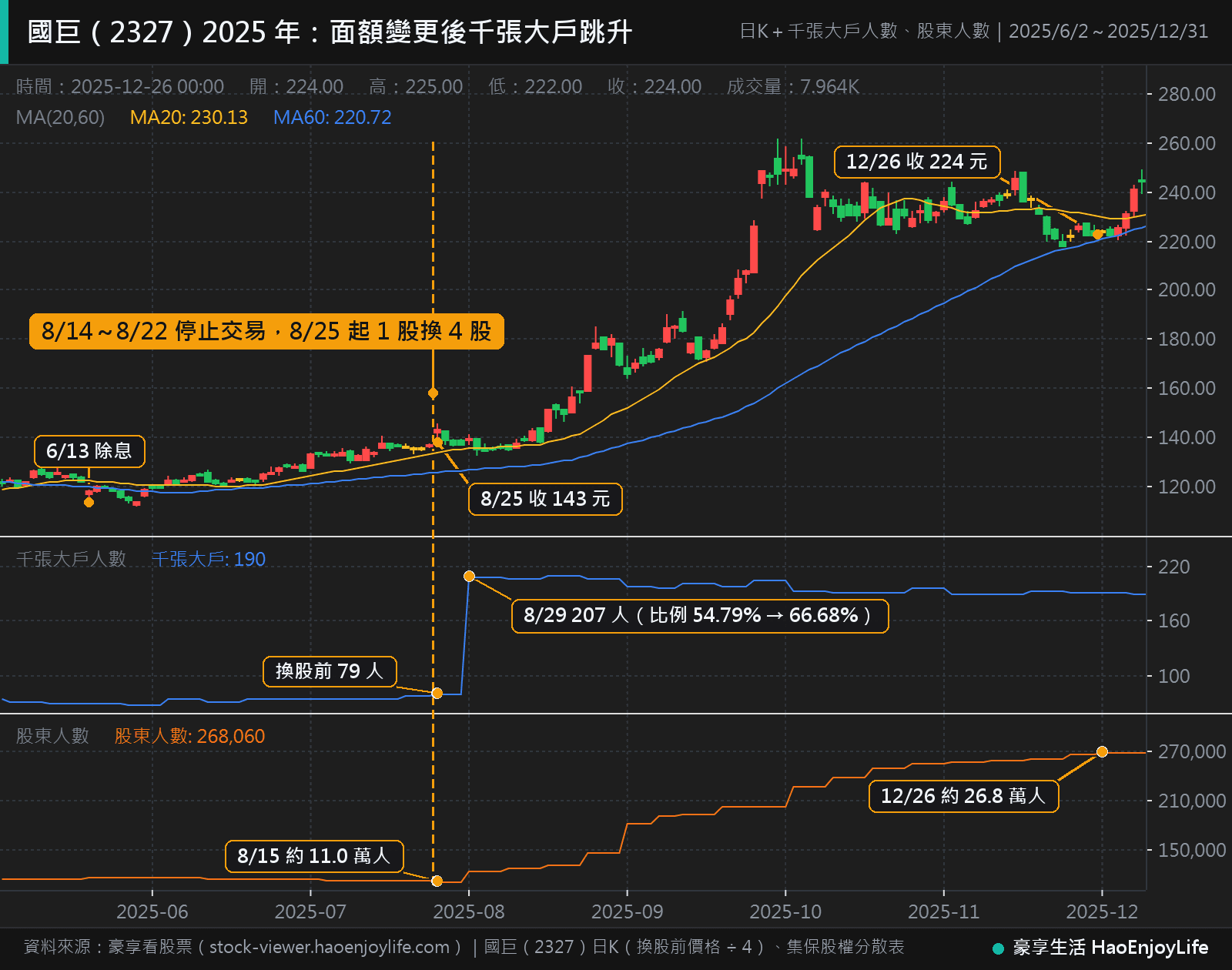Click the 豪享生活 HaoEnjoyLife brand text

click(x=1110, y=948)
